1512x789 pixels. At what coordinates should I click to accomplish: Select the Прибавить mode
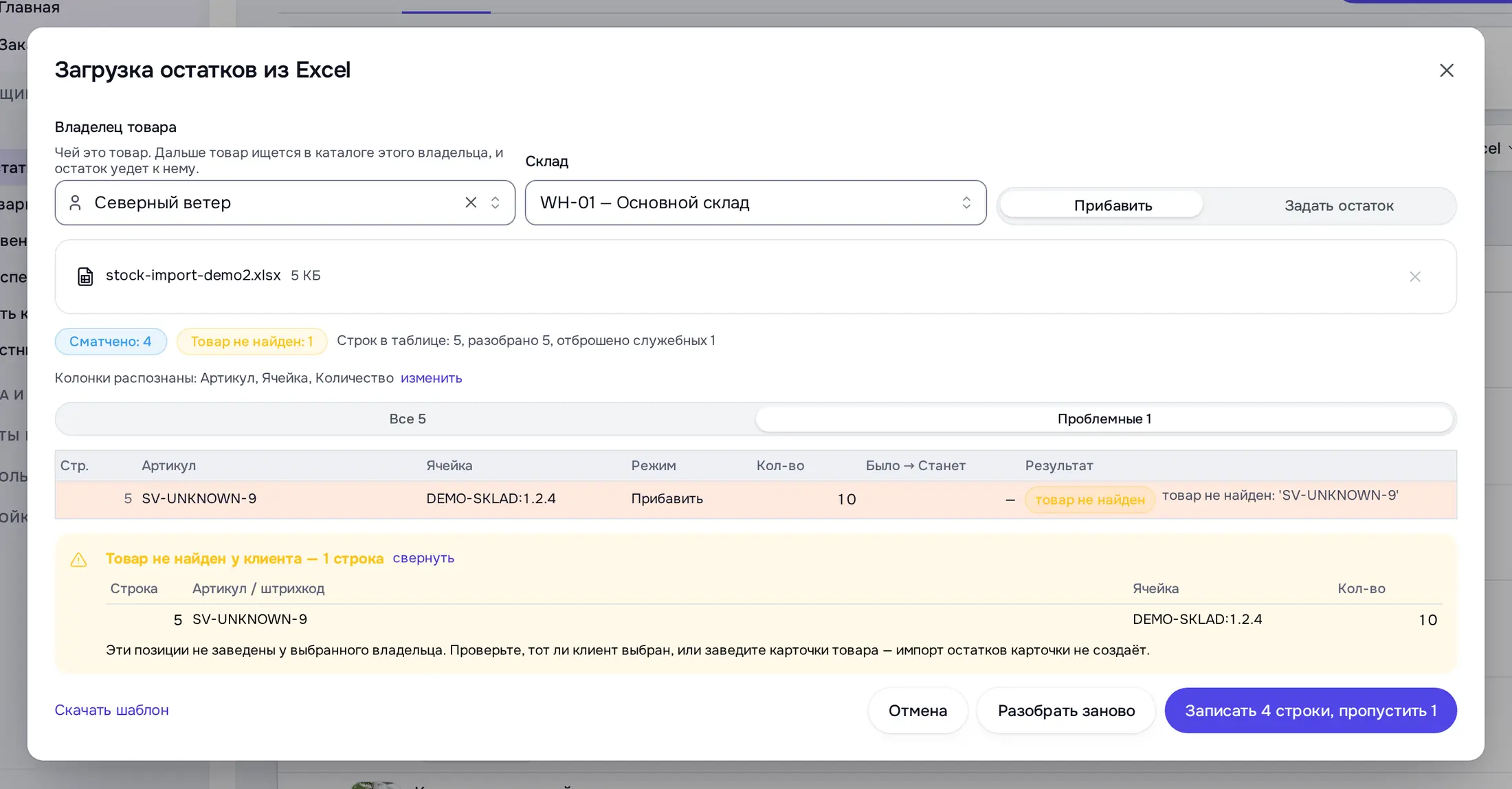pos(1101,205)
